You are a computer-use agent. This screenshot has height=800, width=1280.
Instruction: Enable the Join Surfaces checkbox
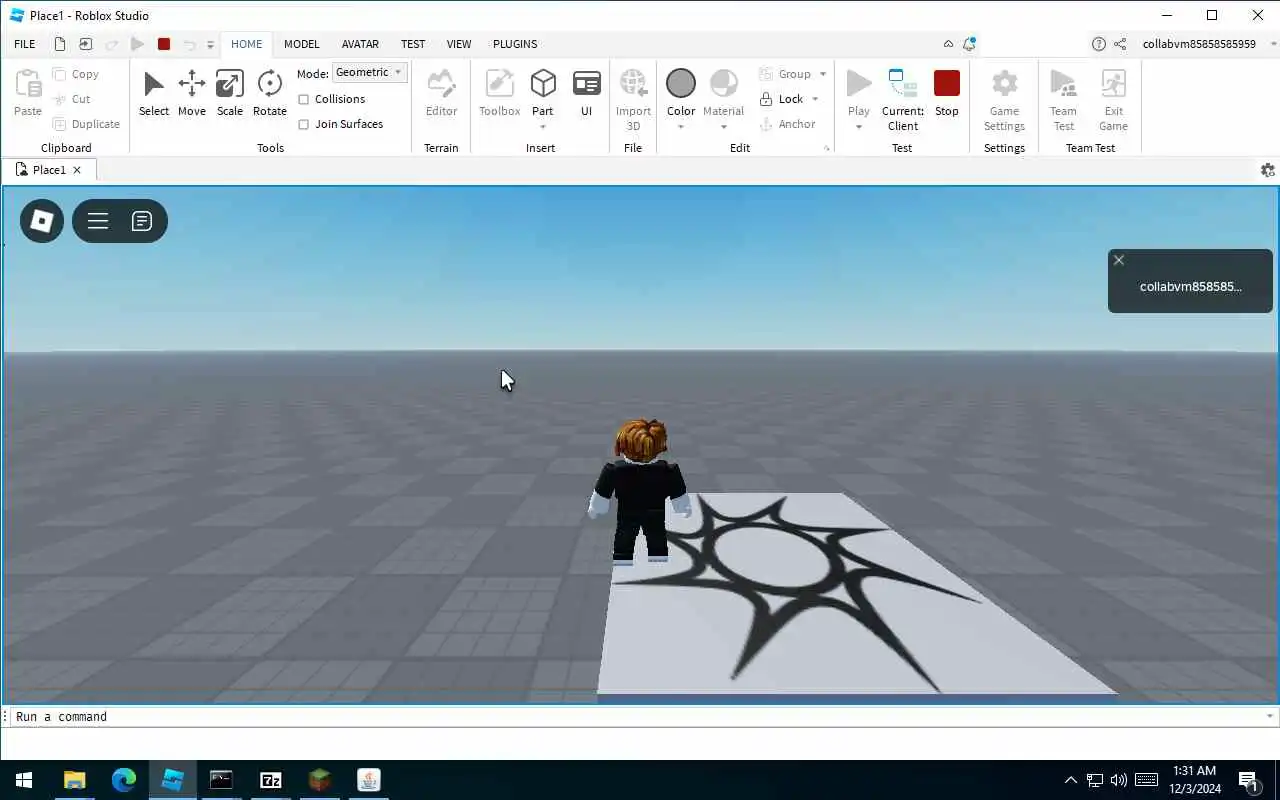304,124
